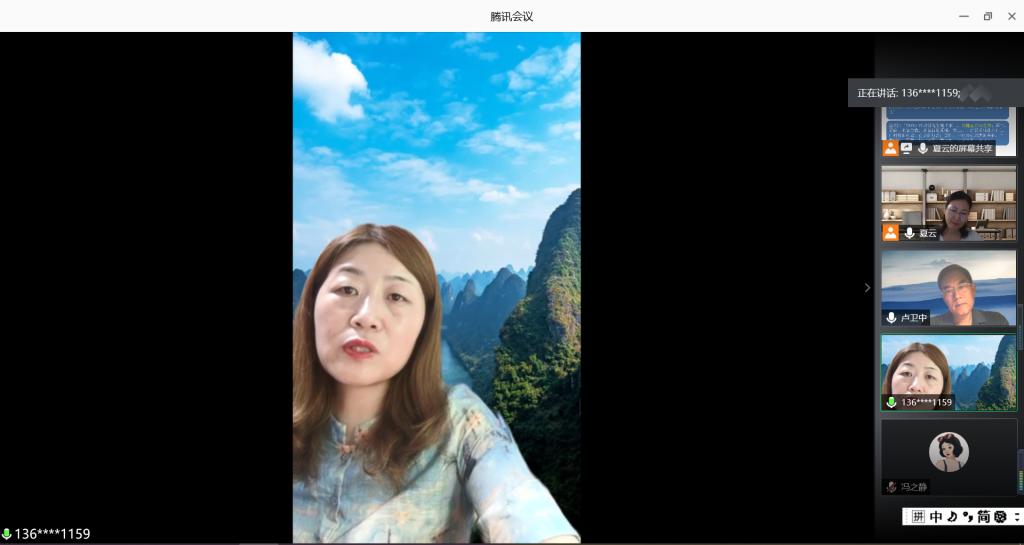The image size is (1024, 545).
Task: Click the screen-share icon on 夏云的屏幕共享 tile
Action: tap(906, 148)
